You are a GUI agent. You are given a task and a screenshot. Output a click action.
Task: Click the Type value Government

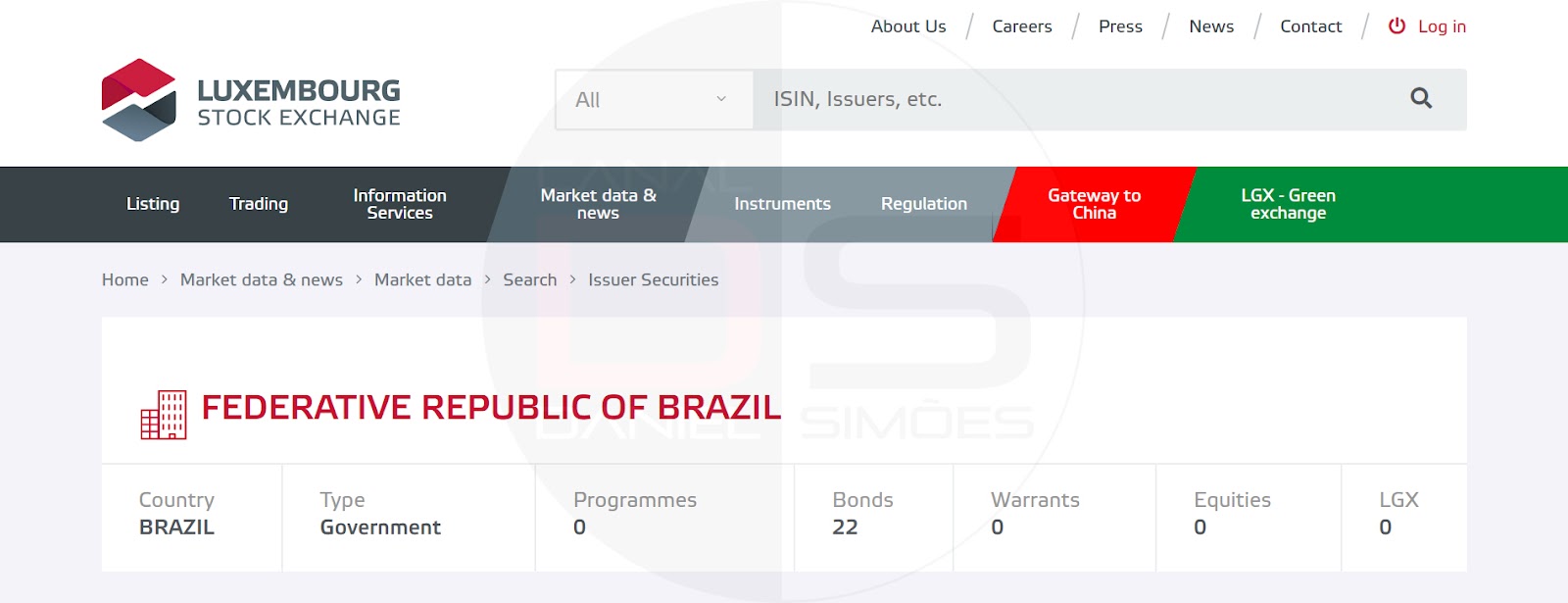tap(380, 528)
